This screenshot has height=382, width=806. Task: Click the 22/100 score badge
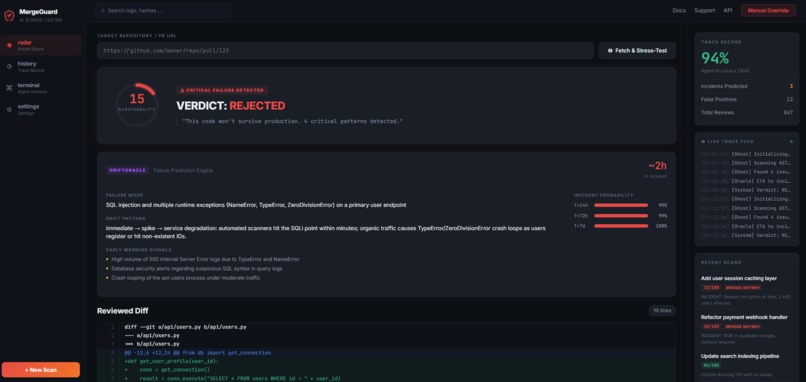coord(711,287)
